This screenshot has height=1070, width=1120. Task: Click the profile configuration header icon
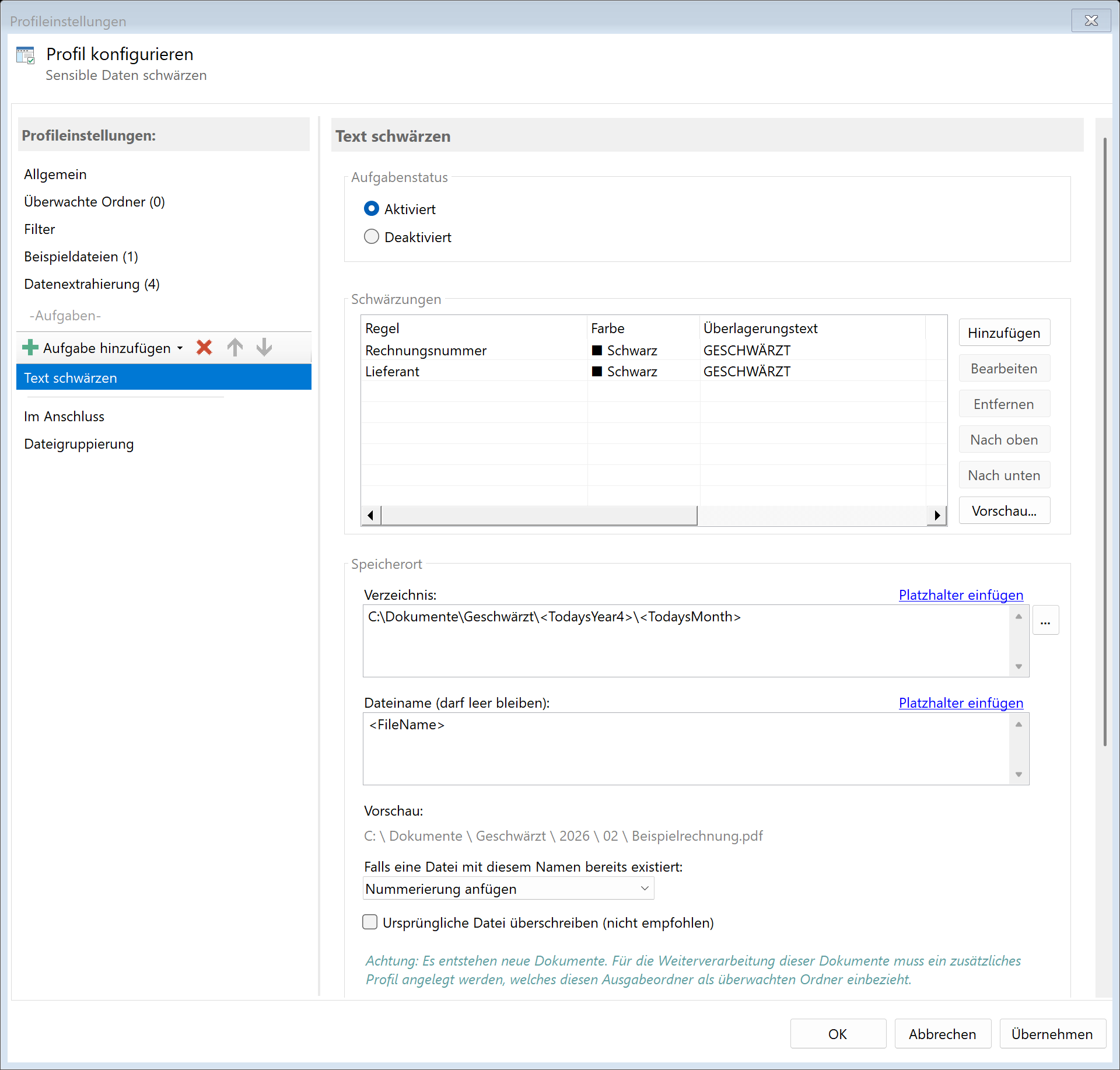coord(26,56)
